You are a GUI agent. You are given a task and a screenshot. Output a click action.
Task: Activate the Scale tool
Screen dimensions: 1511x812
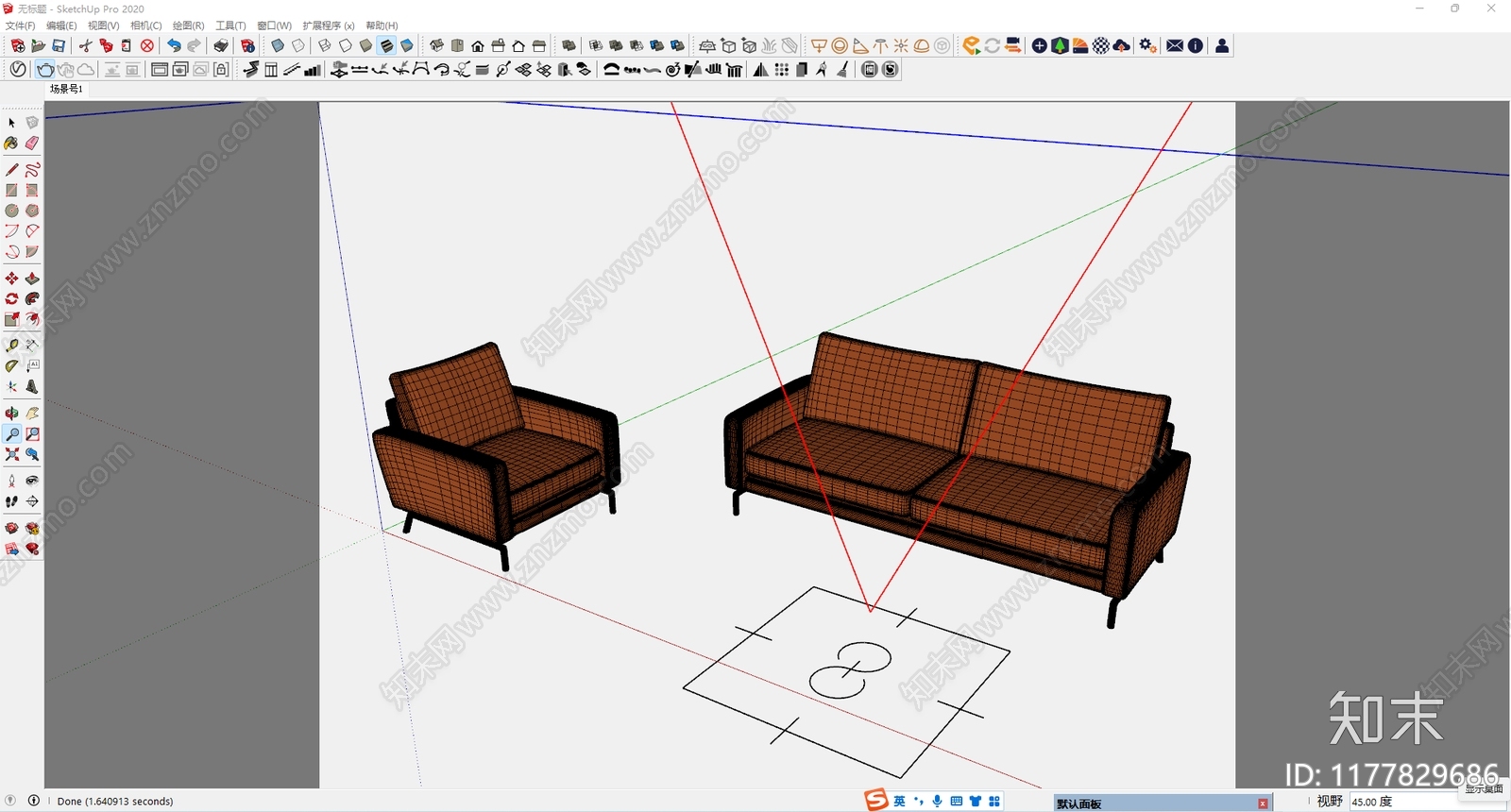11,319
